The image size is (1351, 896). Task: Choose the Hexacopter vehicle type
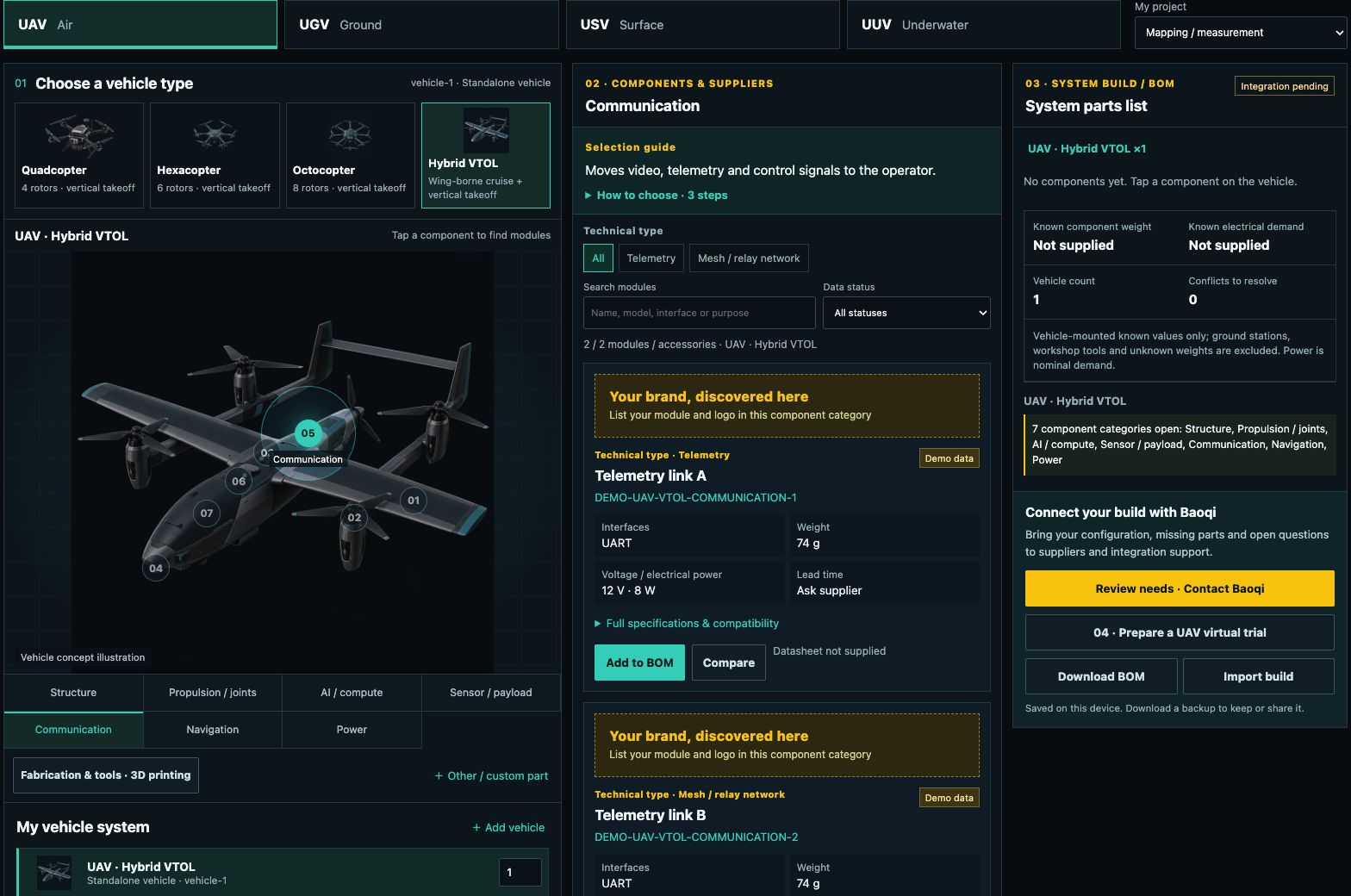point(215,155)
